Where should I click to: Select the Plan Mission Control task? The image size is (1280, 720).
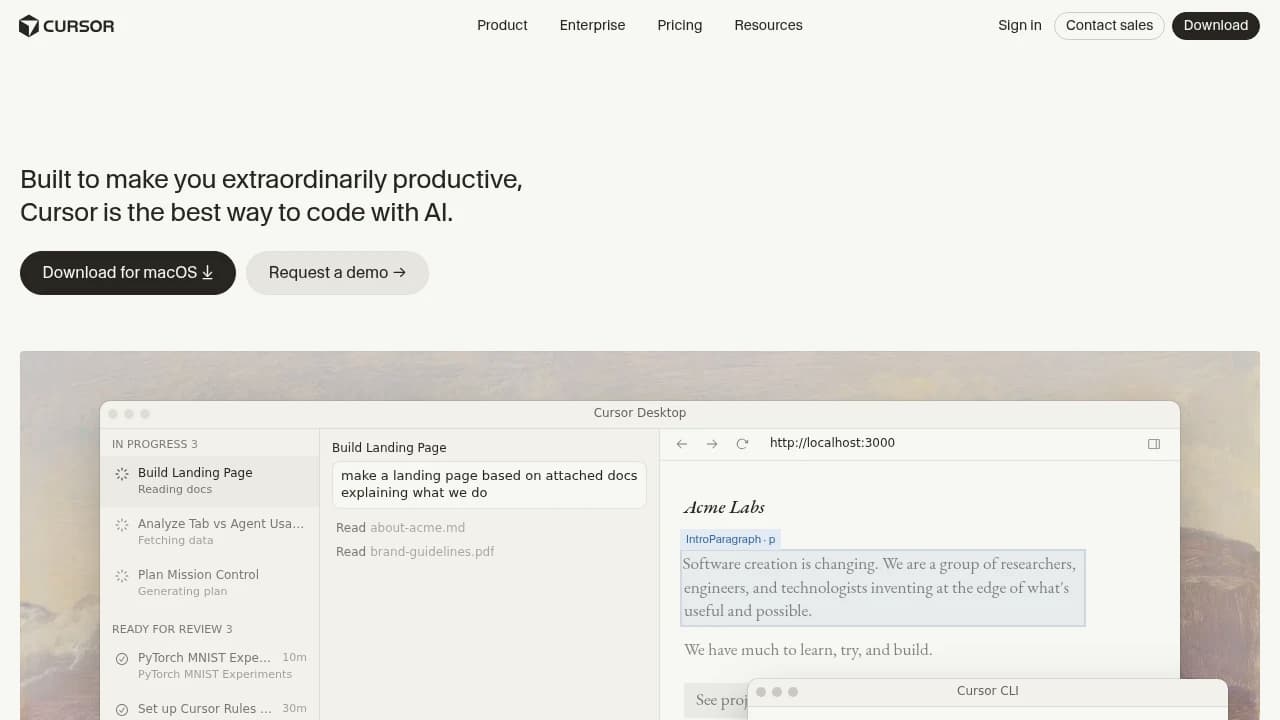(x=210, y=583)
